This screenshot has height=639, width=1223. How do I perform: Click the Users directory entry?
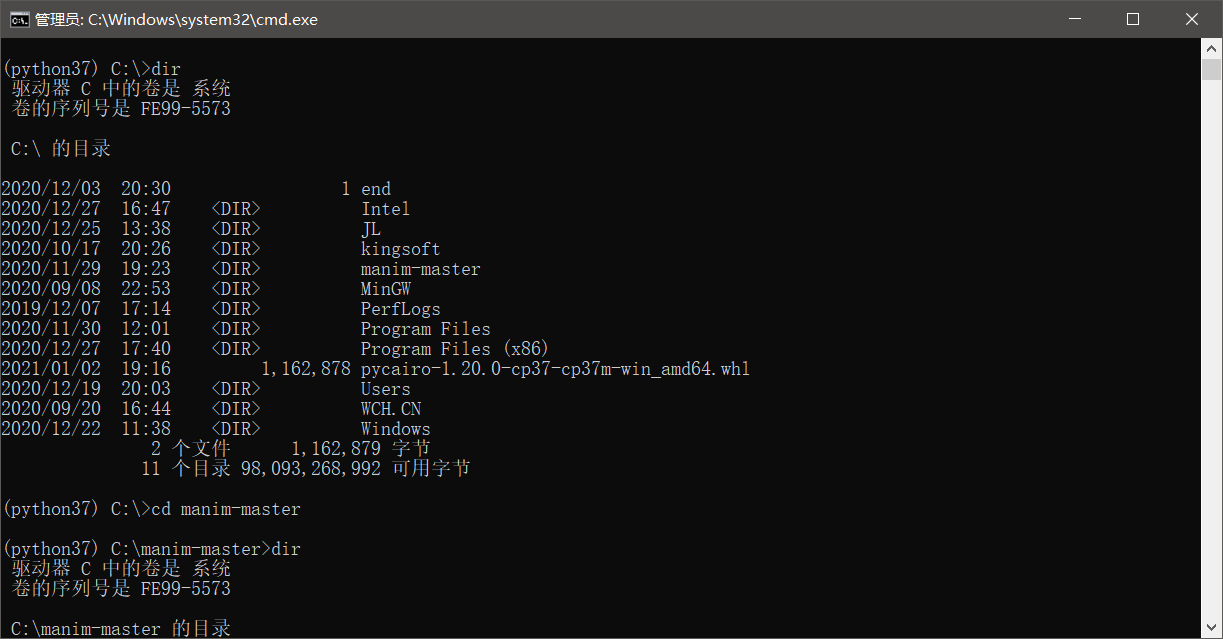pyautogui.click(x=385, y=389)
